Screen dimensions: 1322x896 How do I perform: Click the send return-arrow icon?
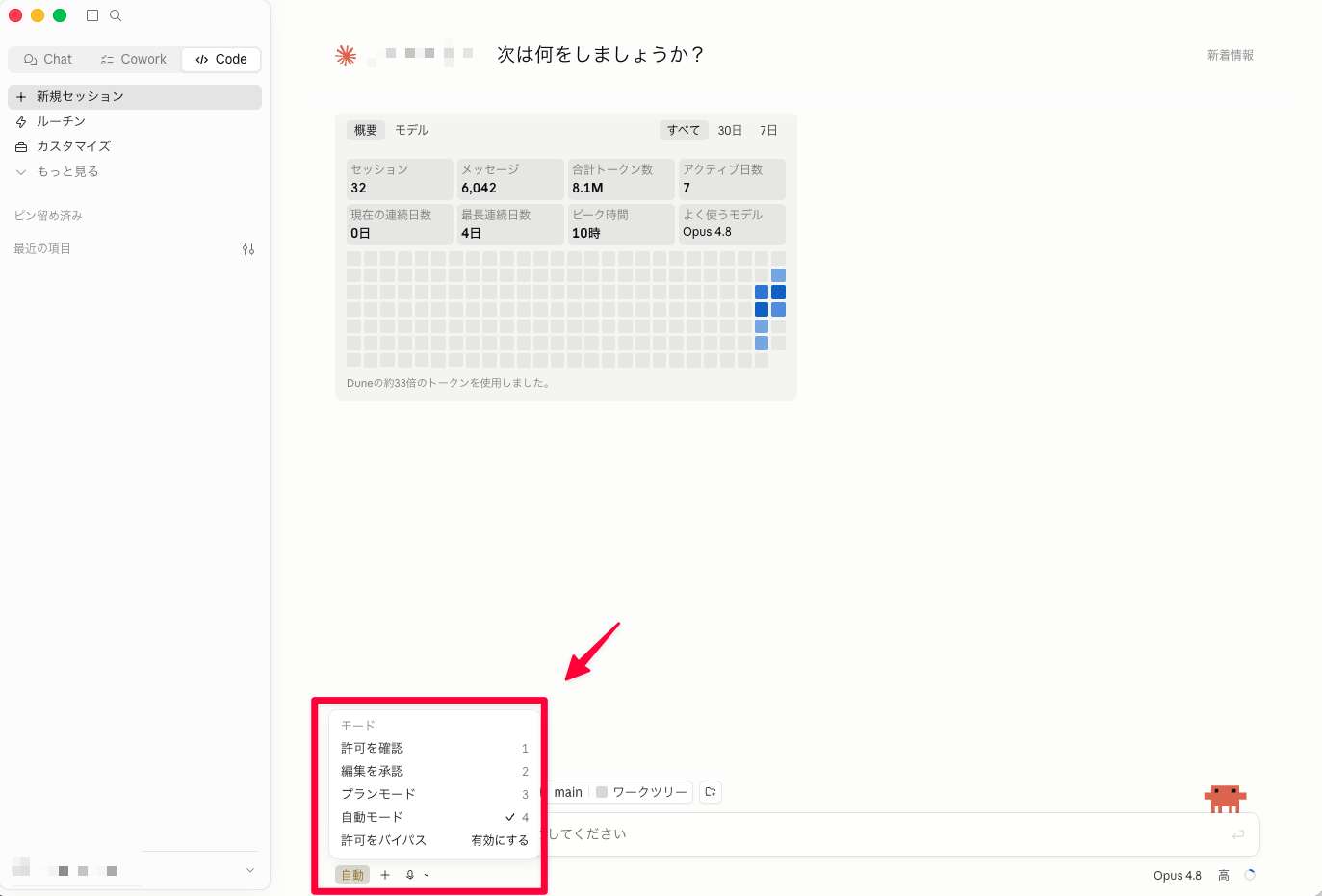click(x=1238, y=834)
